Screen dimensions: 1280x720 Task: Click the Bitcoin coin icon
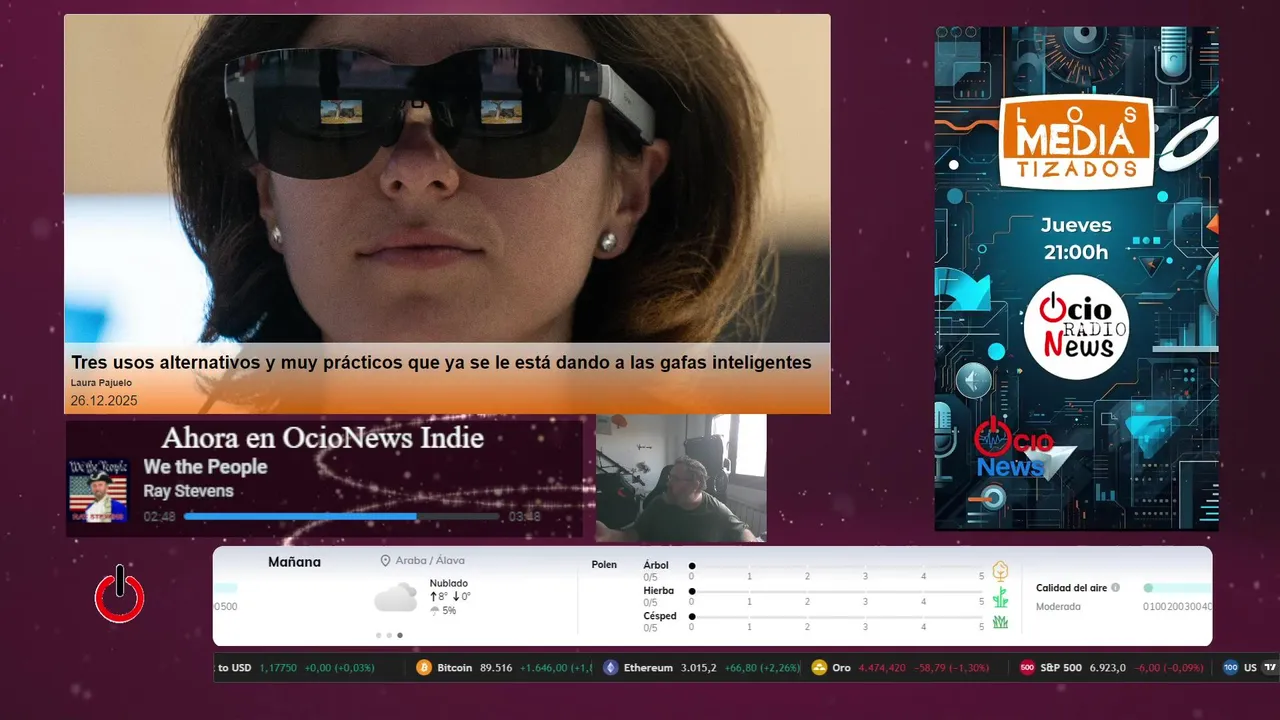tap(423, 667)
